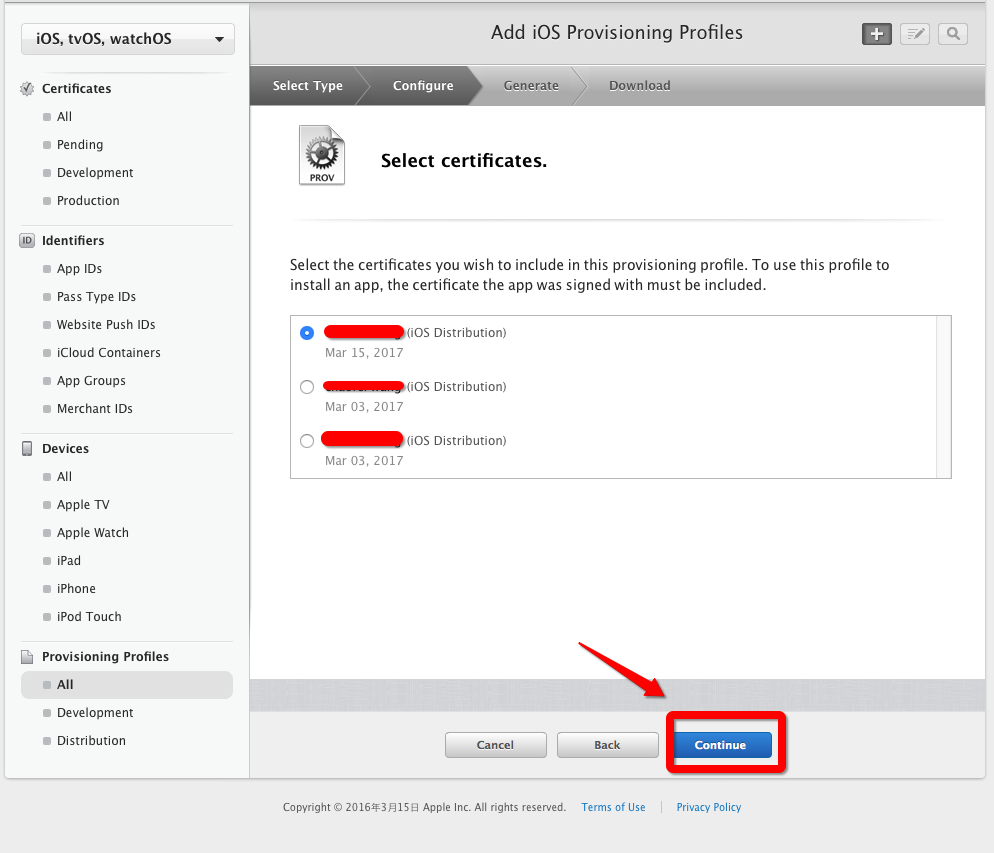Viewport: 994px width, 853px height.
Task: Open the Terms of Use link
Action: point(613,807)
